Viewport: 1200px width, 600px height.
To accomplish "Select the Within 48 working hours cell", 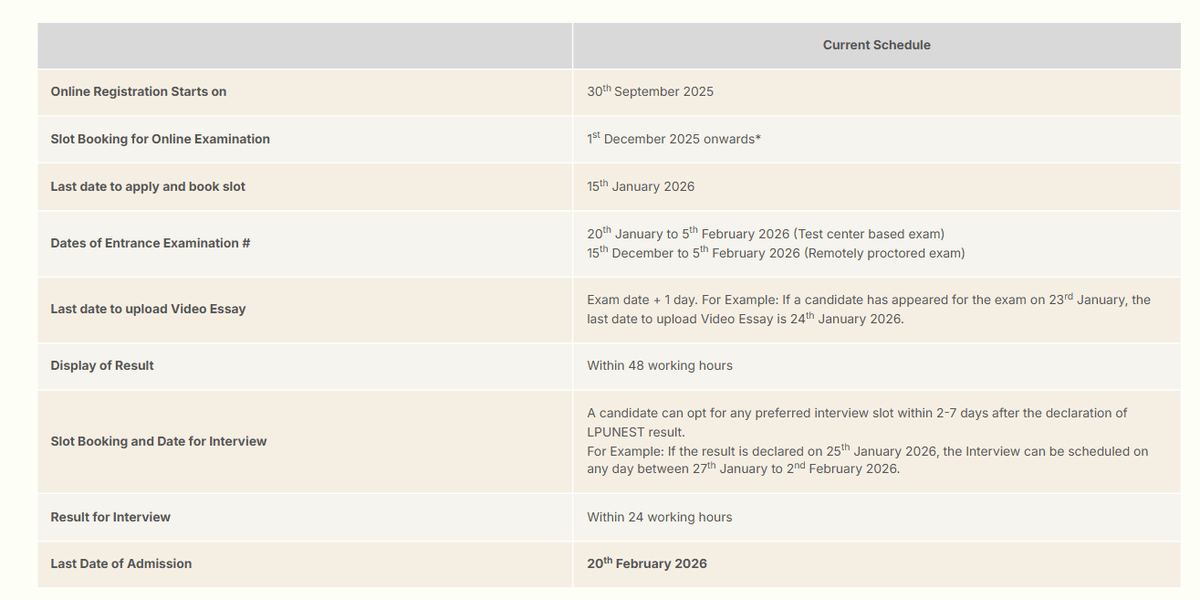I will [659, 366].
